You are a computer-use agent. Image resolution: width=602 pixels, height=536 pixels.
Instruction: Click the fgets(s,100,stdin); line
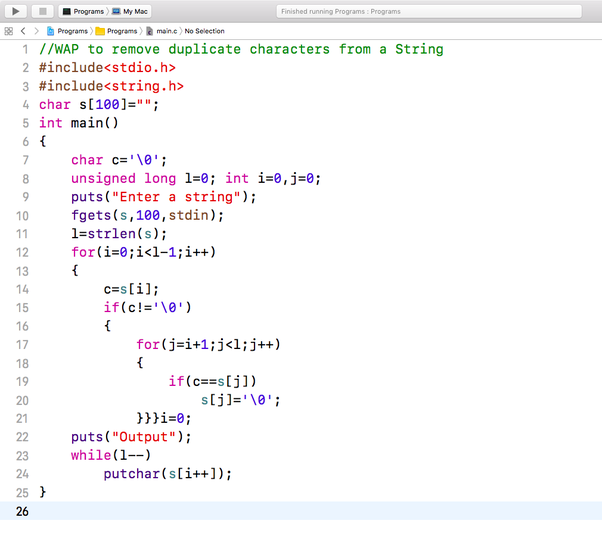[147, 215]
